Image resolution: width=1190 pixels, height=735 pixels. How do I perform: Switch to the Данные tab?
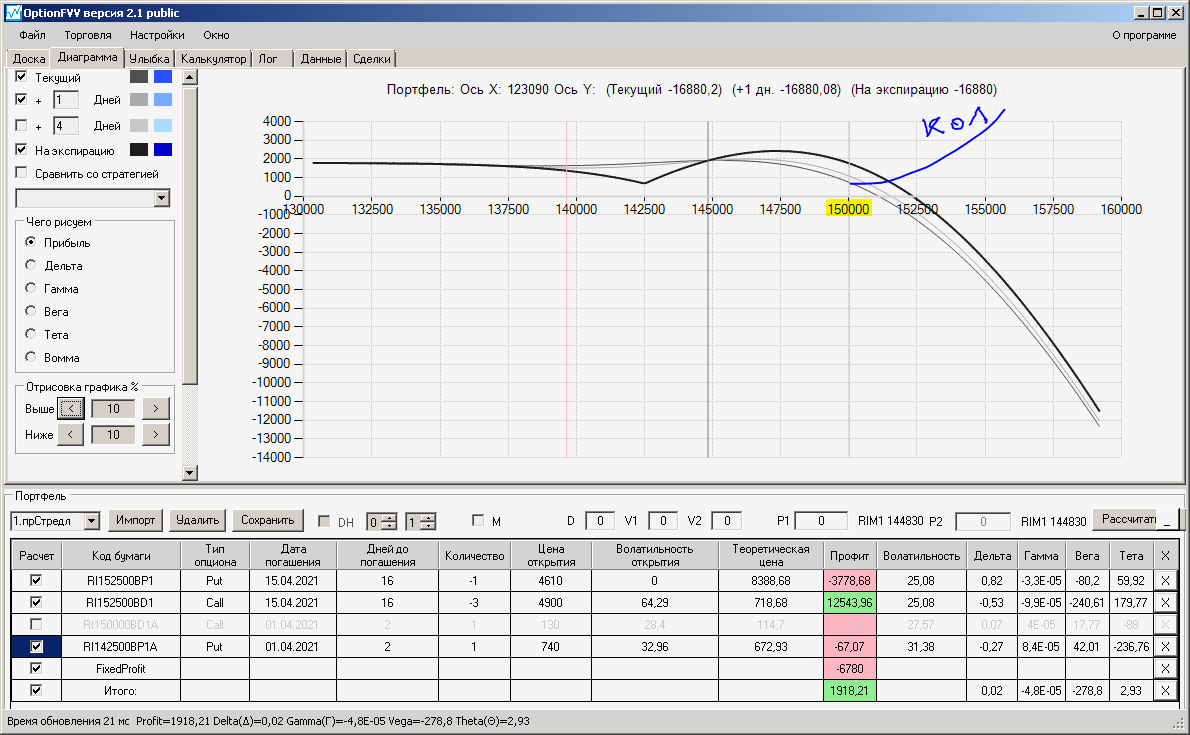[x=321, y=59]
